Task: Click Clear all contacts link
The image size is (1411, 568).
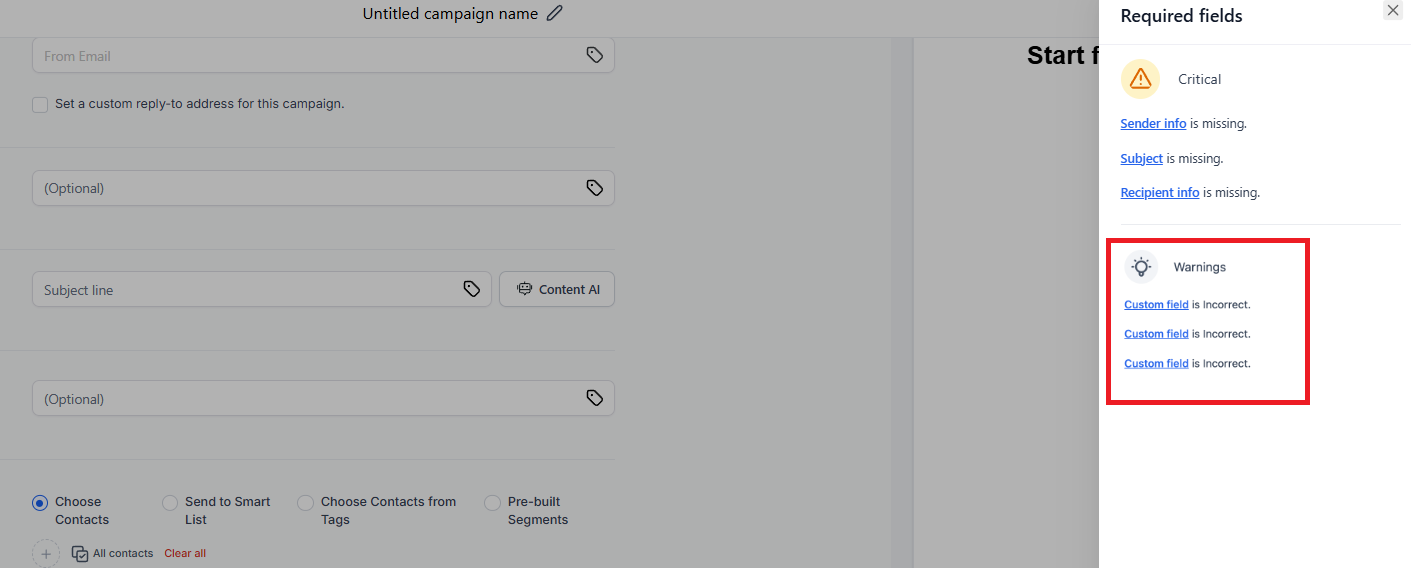Action: (x=185, y=553)
